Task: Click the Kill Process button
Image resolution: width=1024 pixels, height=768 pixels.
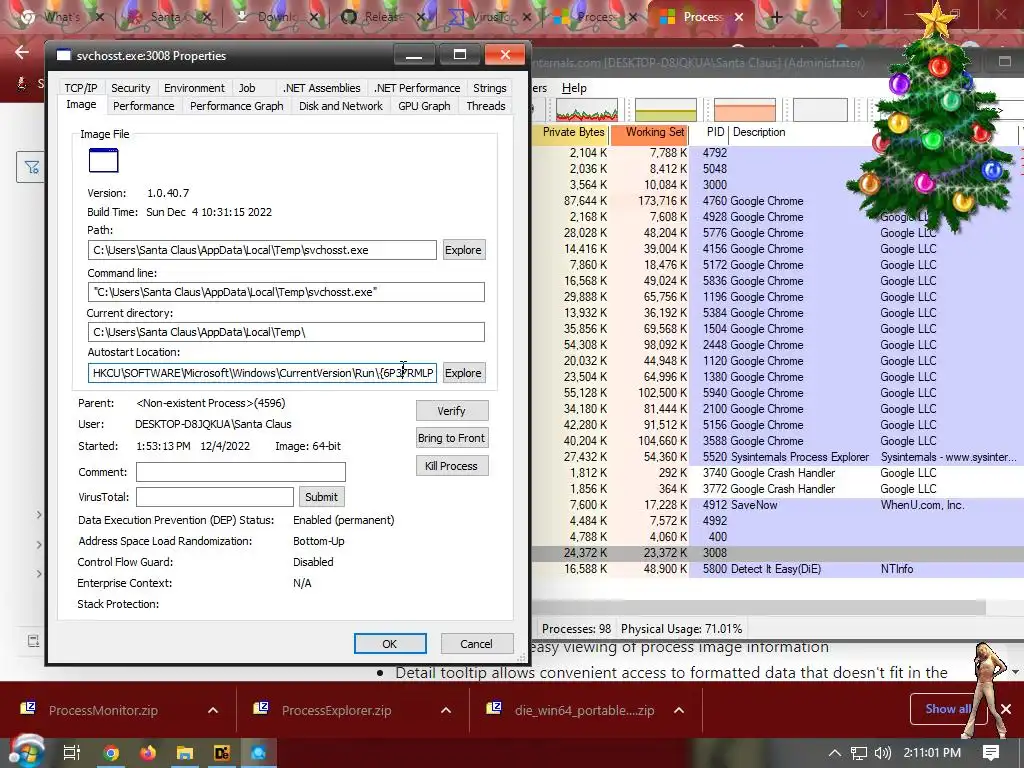Action: pyautogui.click(x=451, y=466)
